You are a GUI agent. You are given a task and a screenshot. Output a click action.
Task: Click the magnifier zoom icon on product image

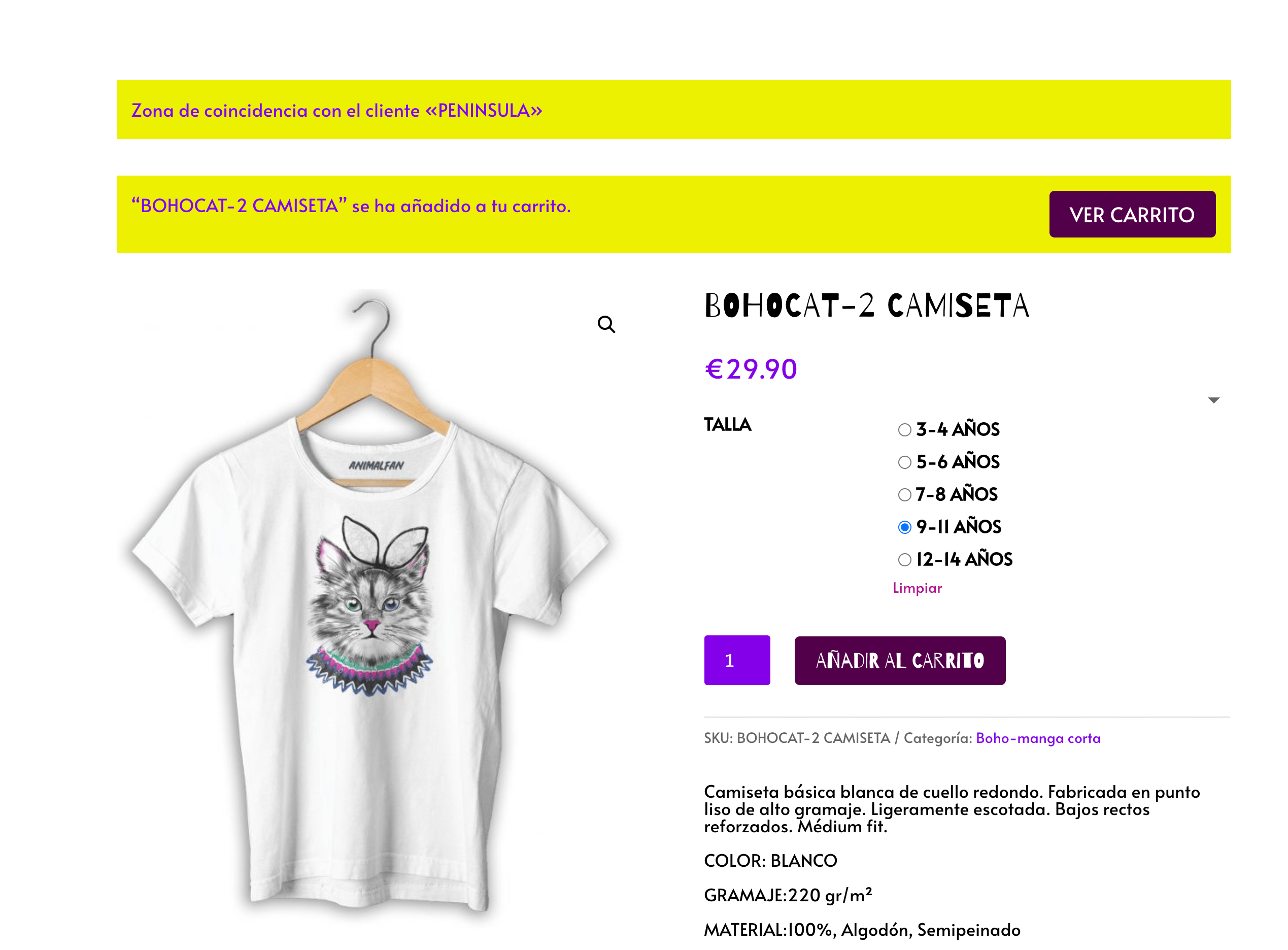606,324
